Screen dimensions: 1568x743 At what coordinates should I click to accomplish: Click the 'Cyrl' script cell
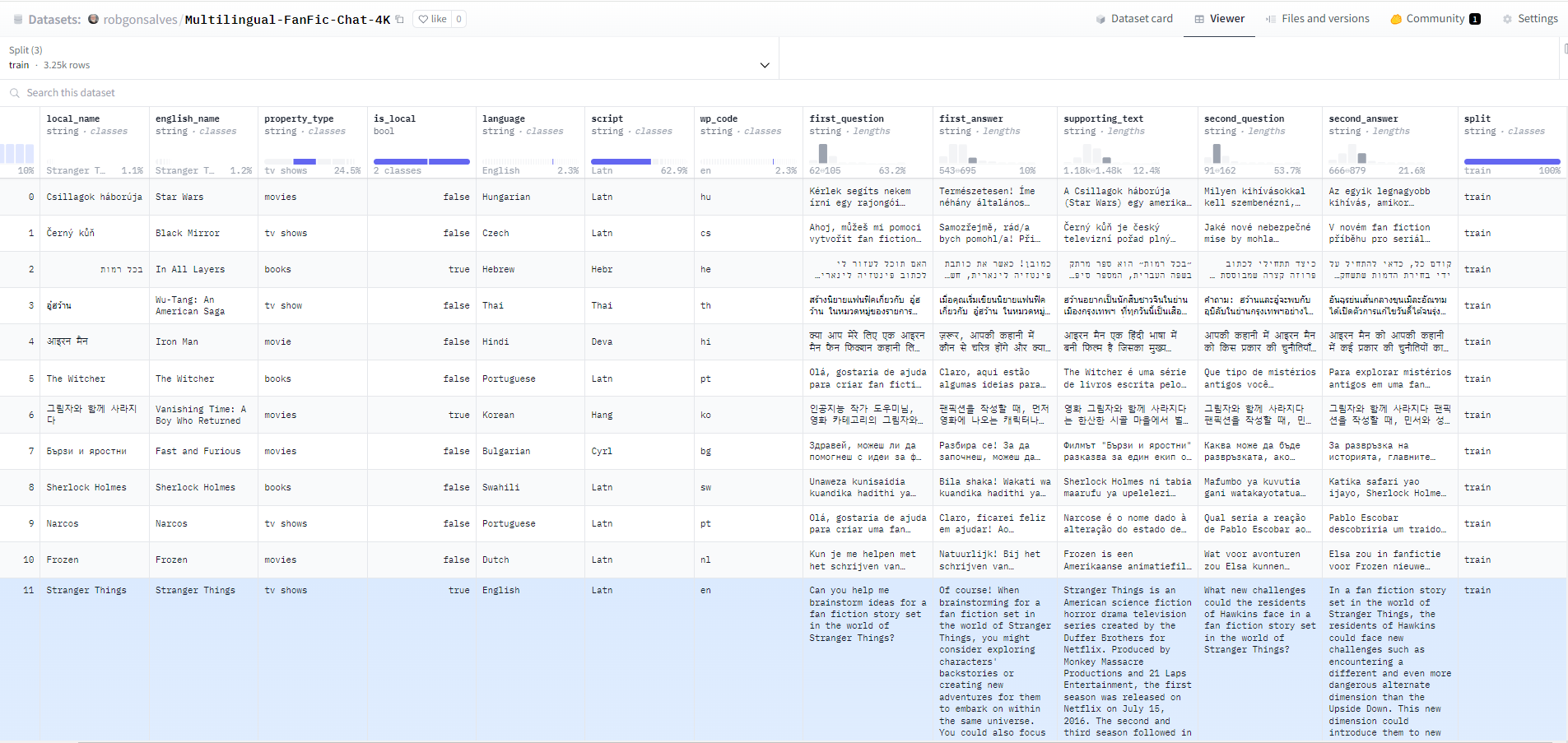640,452
